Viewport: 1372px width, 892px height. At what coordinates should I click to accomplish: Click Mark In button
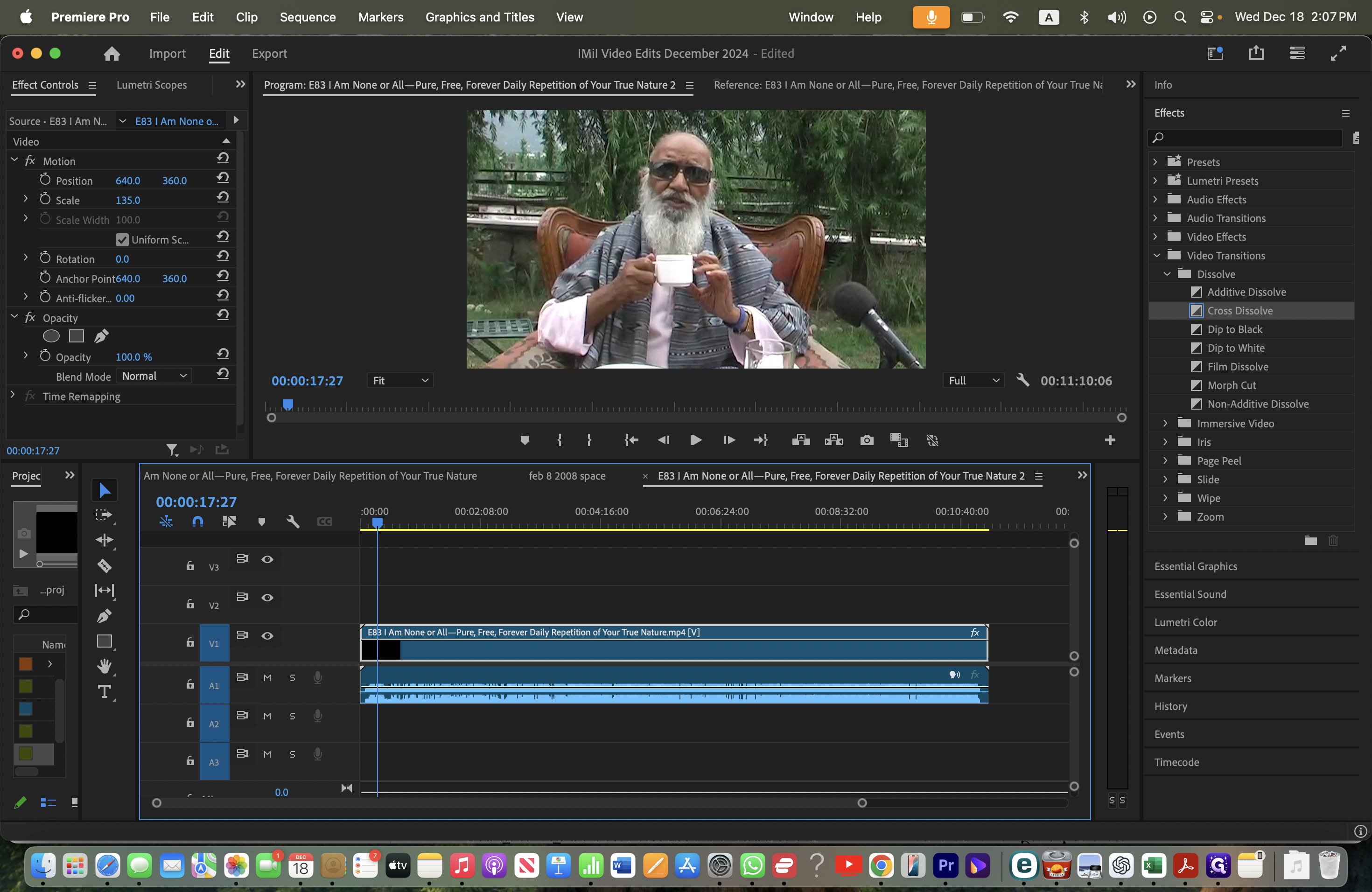559,440
